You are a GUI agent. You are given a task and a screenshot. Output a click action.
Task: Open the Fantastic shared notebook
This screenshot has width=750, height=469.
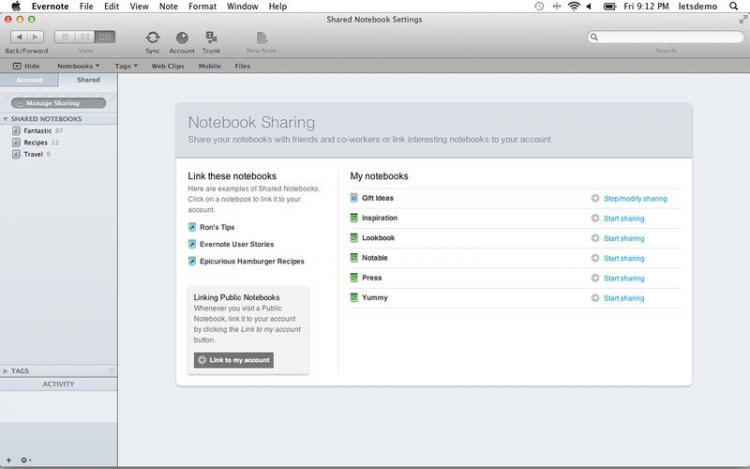click(38, 131)
